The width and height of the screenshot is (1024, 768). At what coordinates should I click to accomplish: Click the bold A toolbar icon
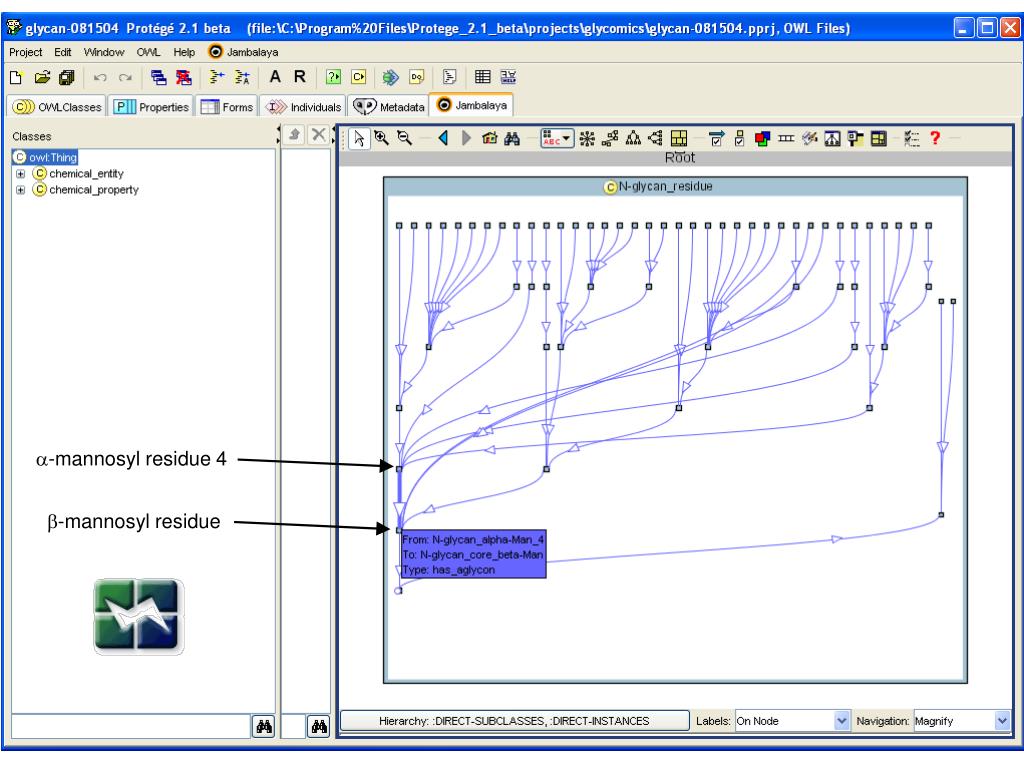tap(275, 77)
